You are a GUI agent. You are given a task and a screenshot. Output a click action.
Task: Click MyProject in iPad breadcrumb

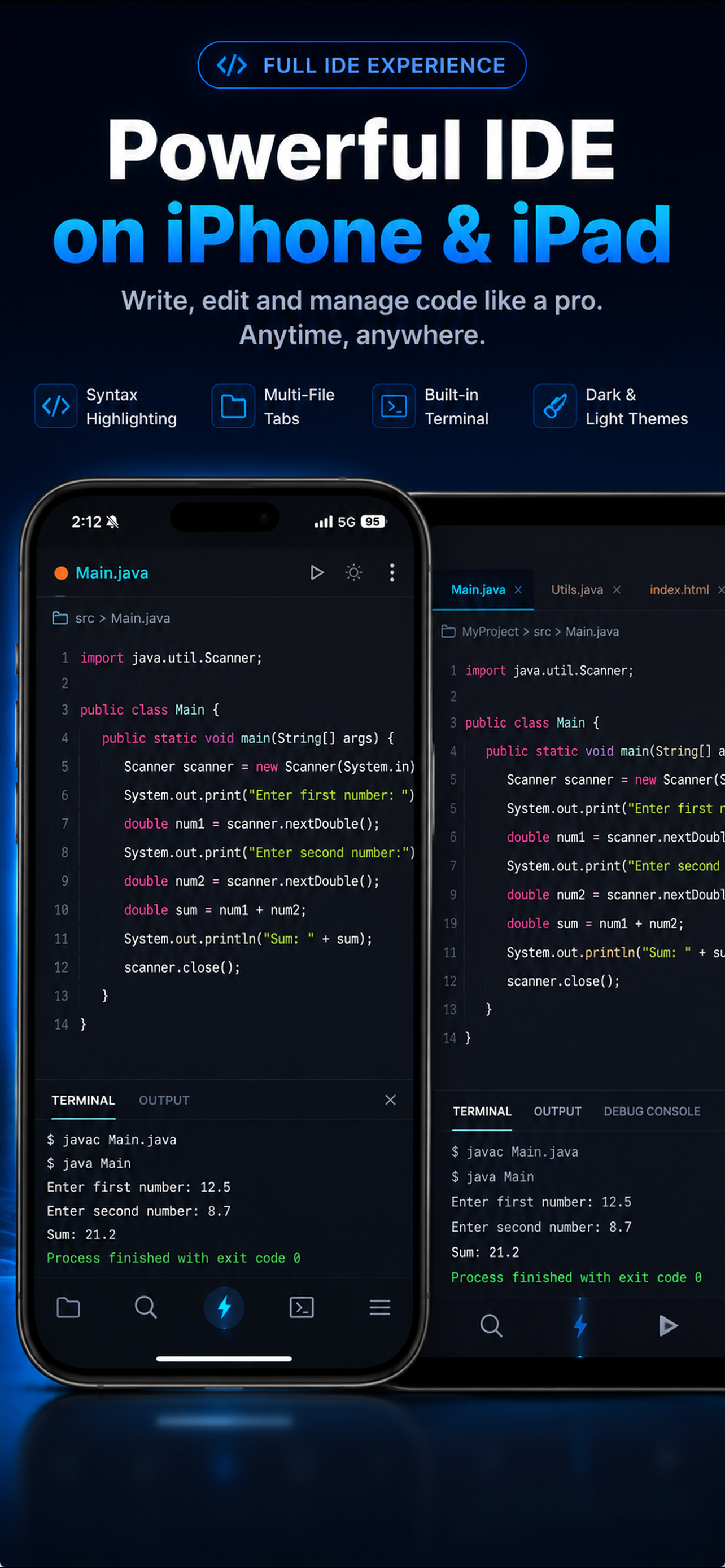[x=490, y=631]
